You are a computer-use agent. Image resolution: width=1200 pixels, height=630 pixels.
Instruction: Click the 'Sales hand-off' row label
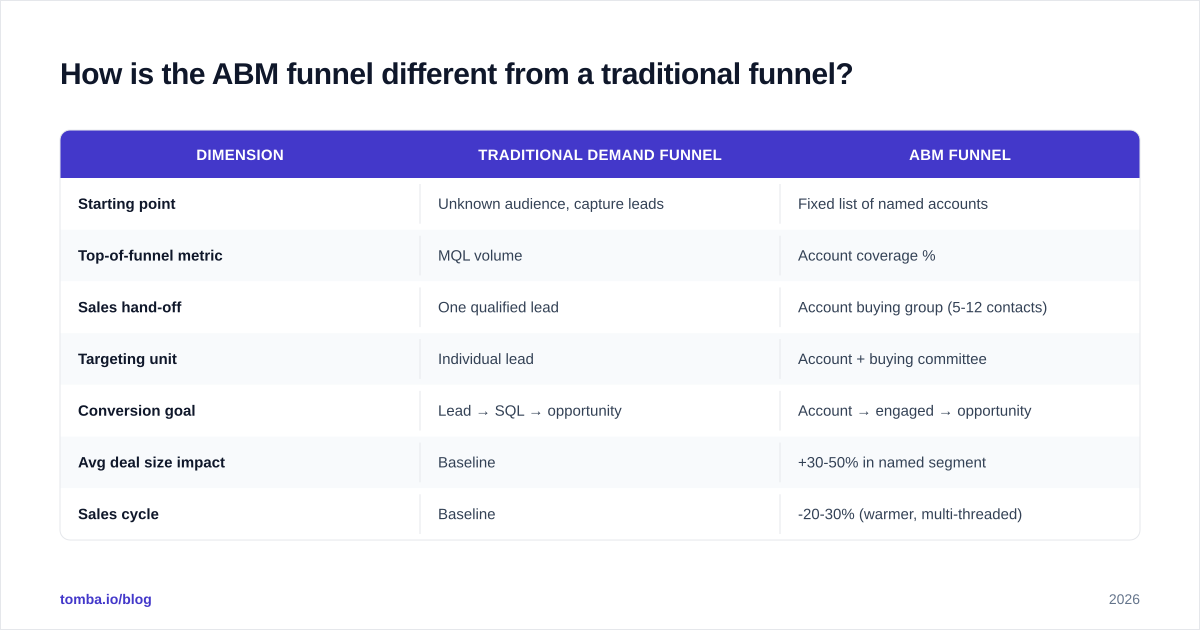pyautogui.click(x=130, y=308)
